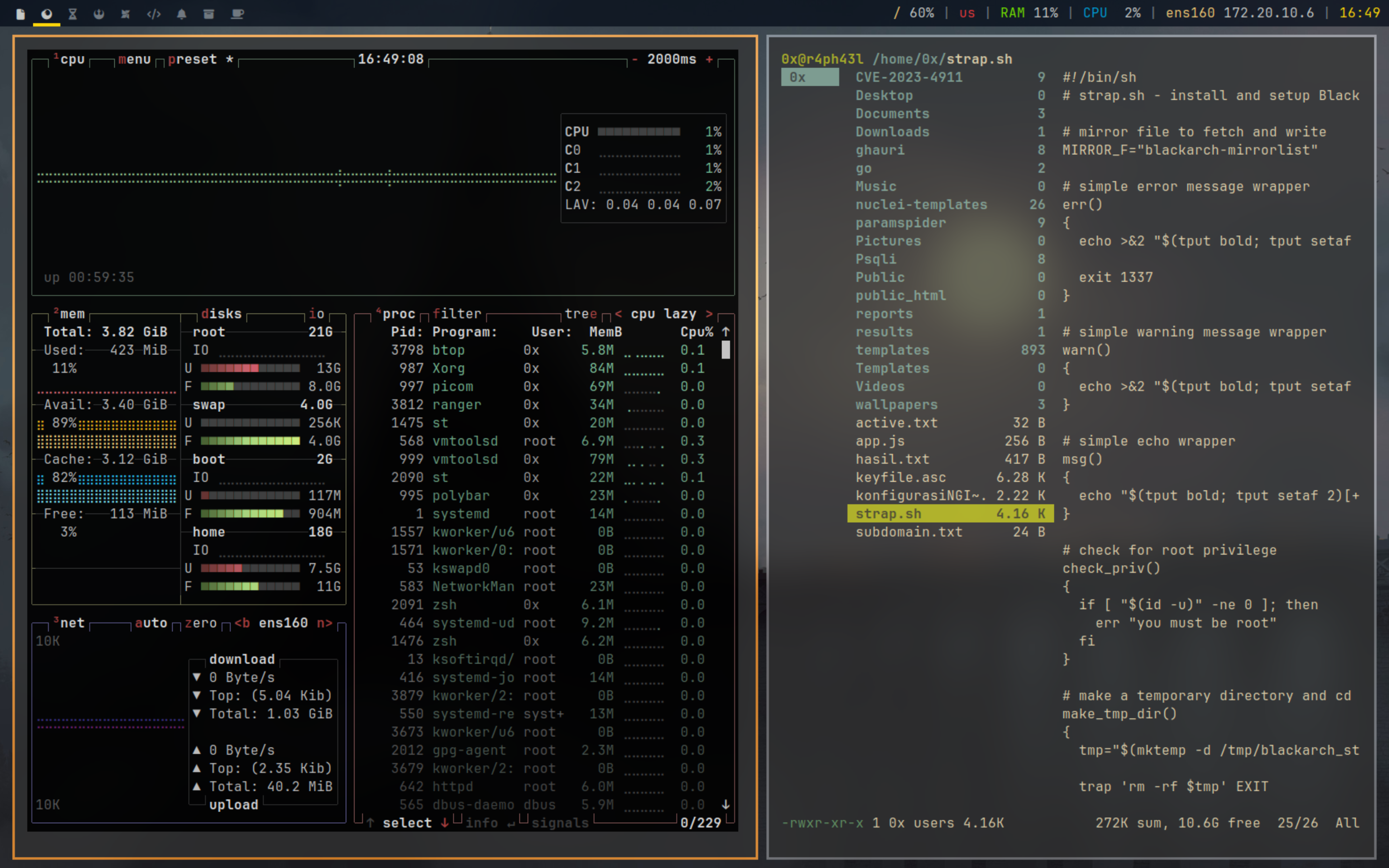Select the nuclei-templates folder in ranger
Screen dimensions: 1389x868
coord(921,204)
